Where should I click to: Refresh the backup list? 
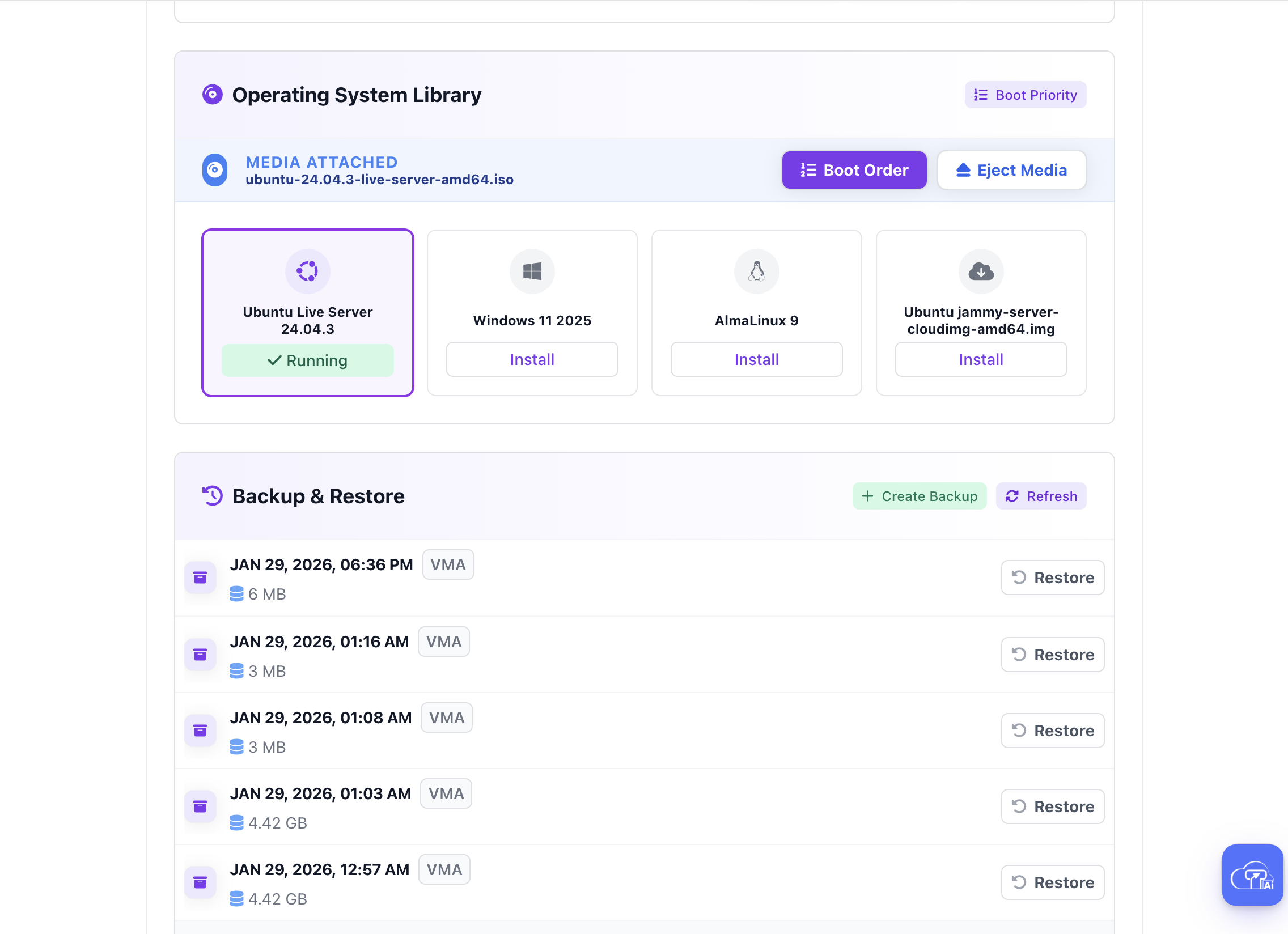click(1041, 496)
